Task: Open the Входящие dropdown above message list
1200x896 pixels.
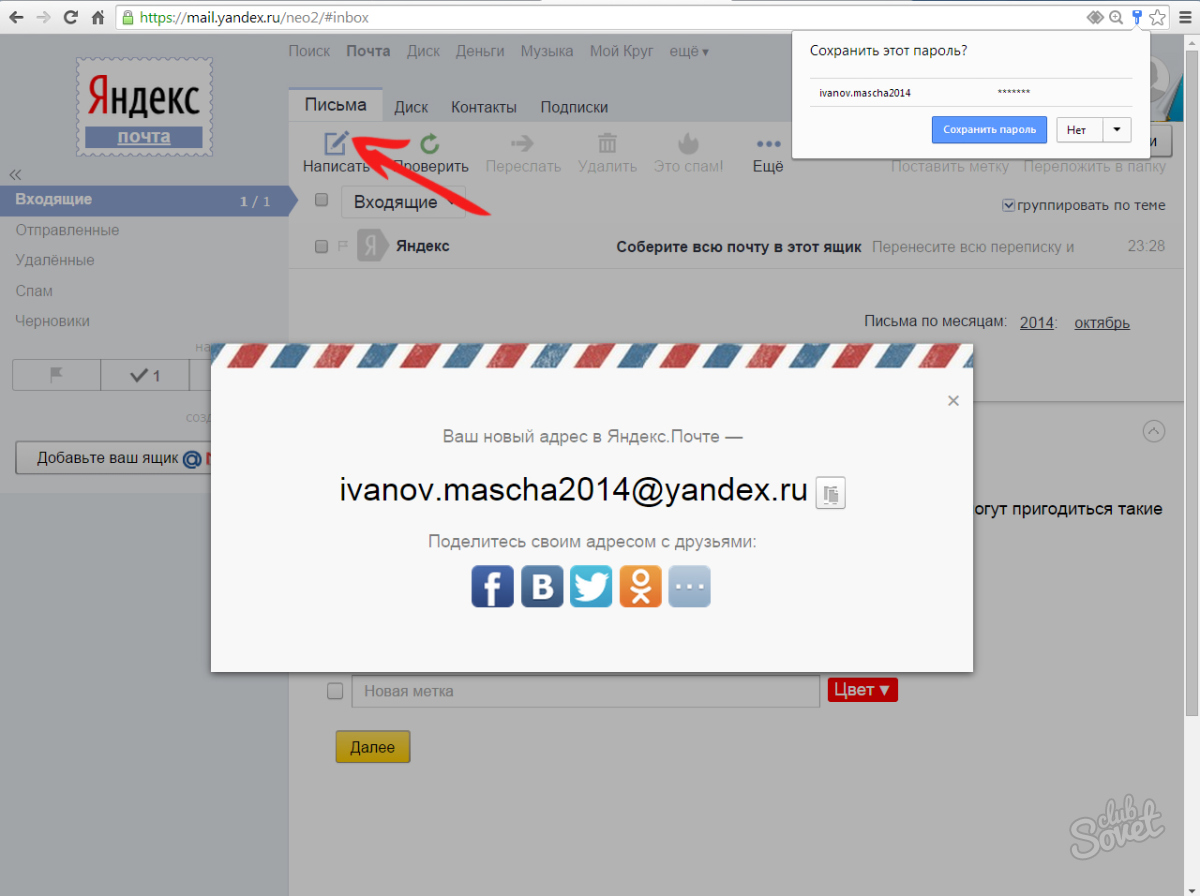Action: [x=403, y=202]
